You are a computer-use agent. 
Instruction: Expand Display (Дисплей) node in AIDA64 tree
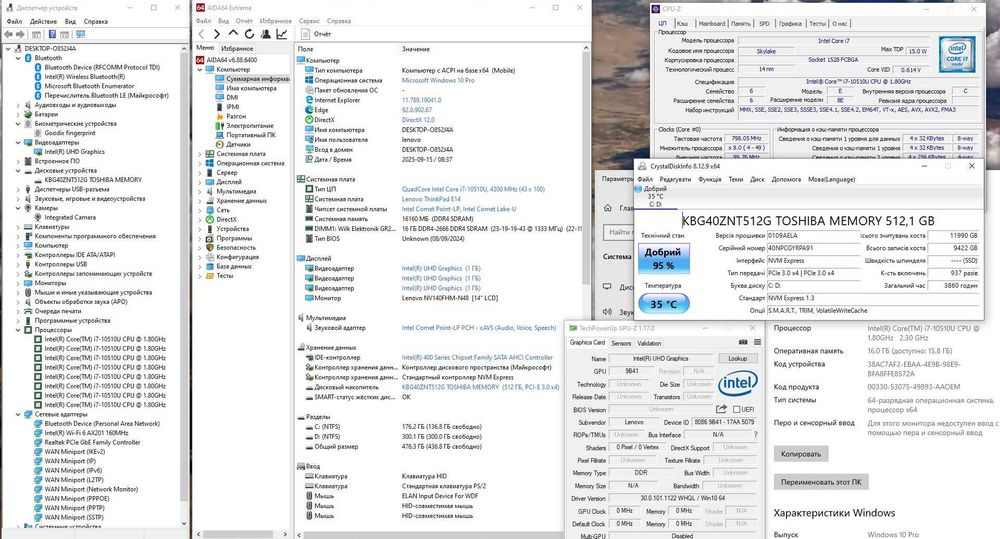(200, 182)
